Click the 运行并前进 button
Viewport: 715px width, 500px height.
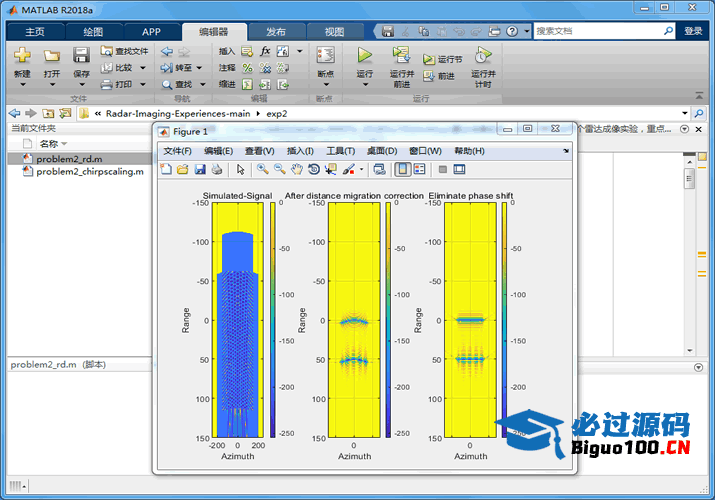(402, 67)
